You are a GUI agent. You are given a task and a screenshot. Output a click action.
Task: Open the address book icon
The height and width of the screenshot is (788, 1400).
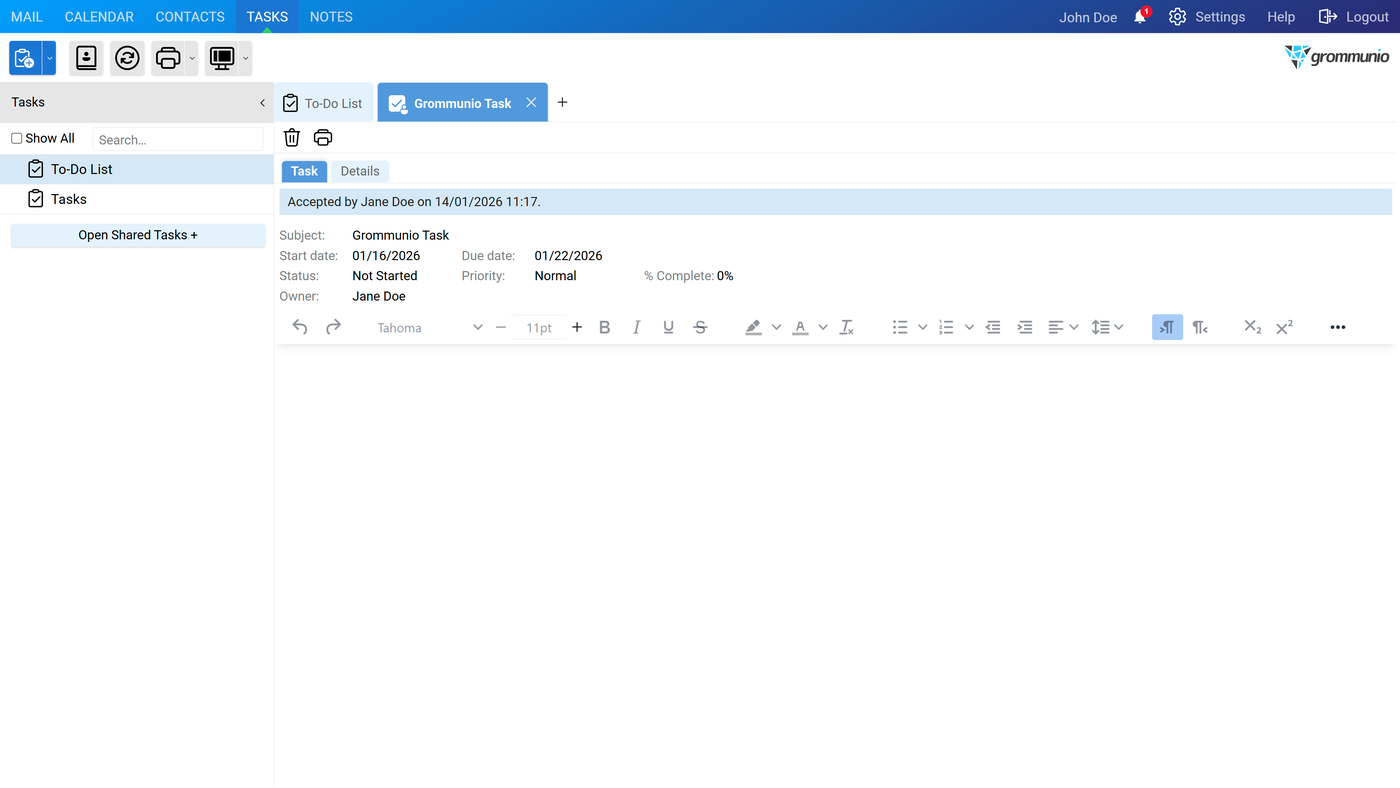pyautogui.click(x=87, y=58)
